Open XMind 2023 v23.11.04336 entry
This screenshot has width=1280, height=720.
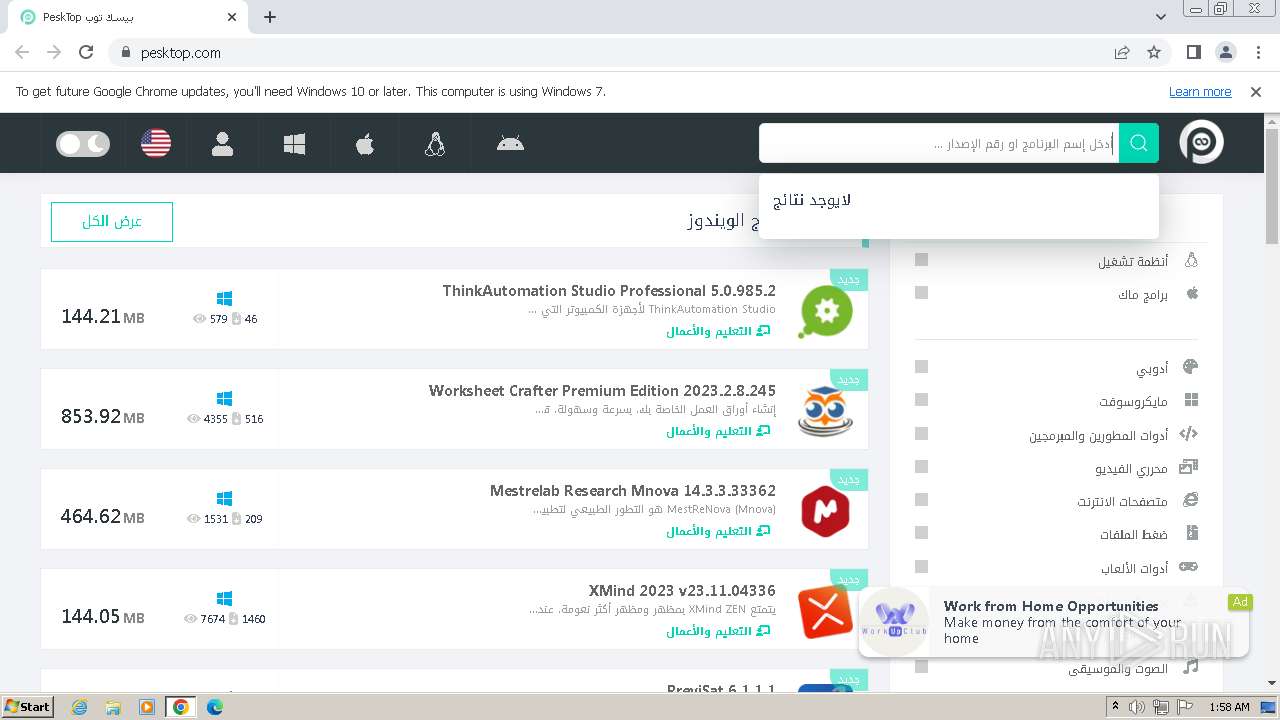(682, 591)
